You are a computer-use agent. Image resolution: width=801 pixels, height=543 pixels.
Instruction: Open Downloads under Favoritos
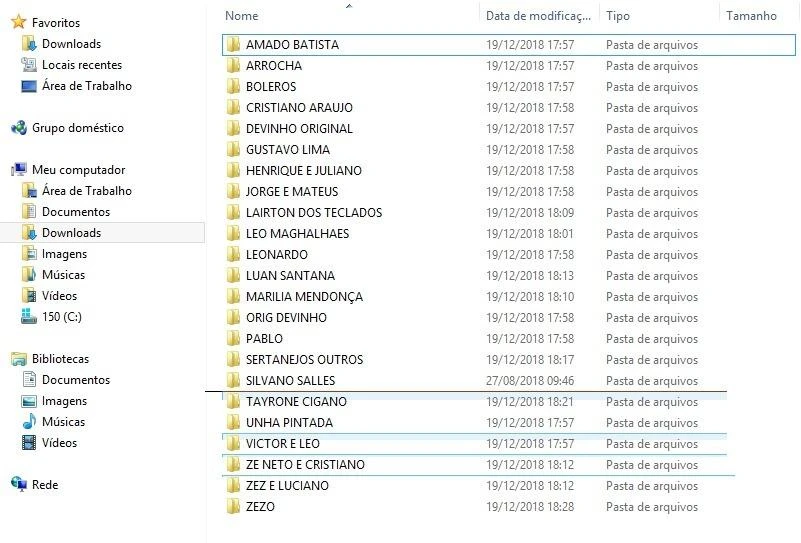(61, 44)
